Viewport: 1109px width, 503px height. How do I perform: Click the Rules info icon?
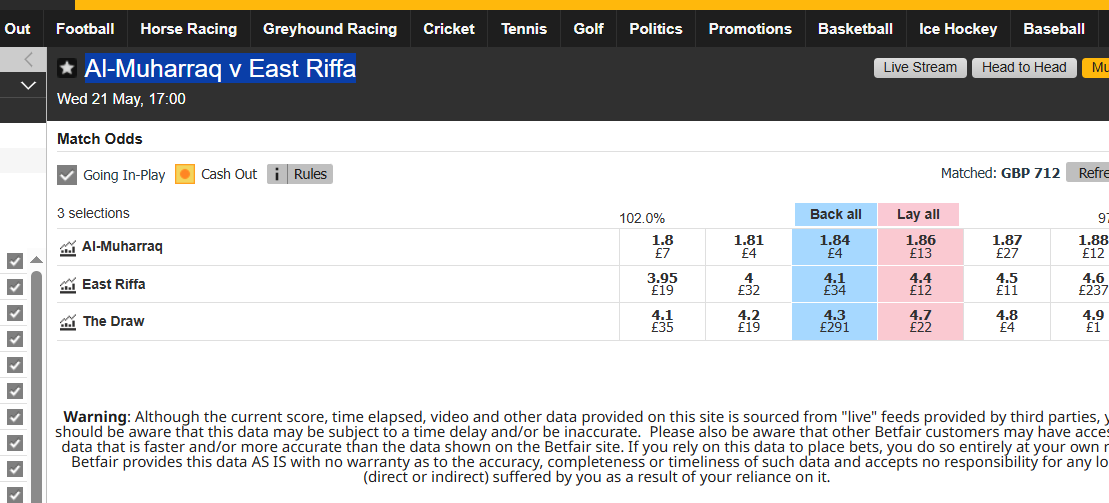pos(277,174)
